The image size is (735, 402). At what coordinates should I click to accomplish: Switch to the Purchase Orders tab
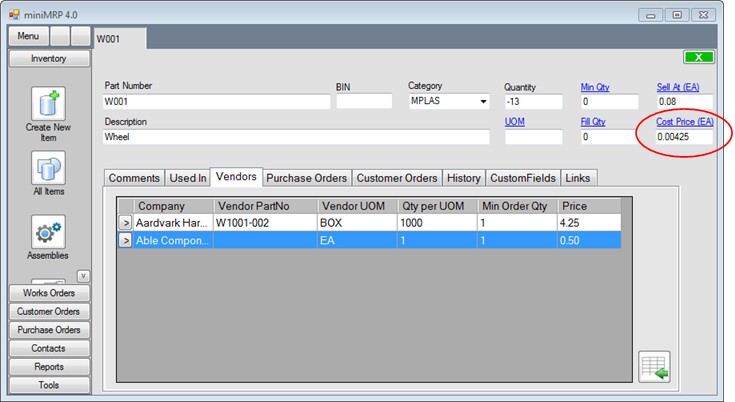[307, 178]
